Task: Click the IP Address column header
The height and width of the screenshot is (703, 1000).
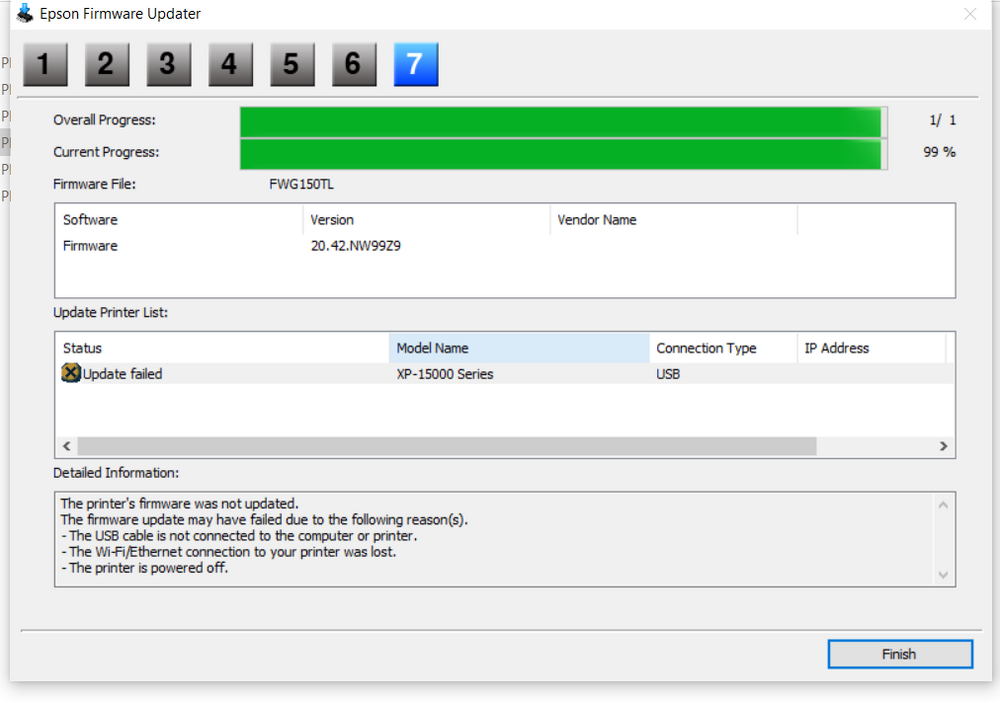Action: (x=870, y=348)
